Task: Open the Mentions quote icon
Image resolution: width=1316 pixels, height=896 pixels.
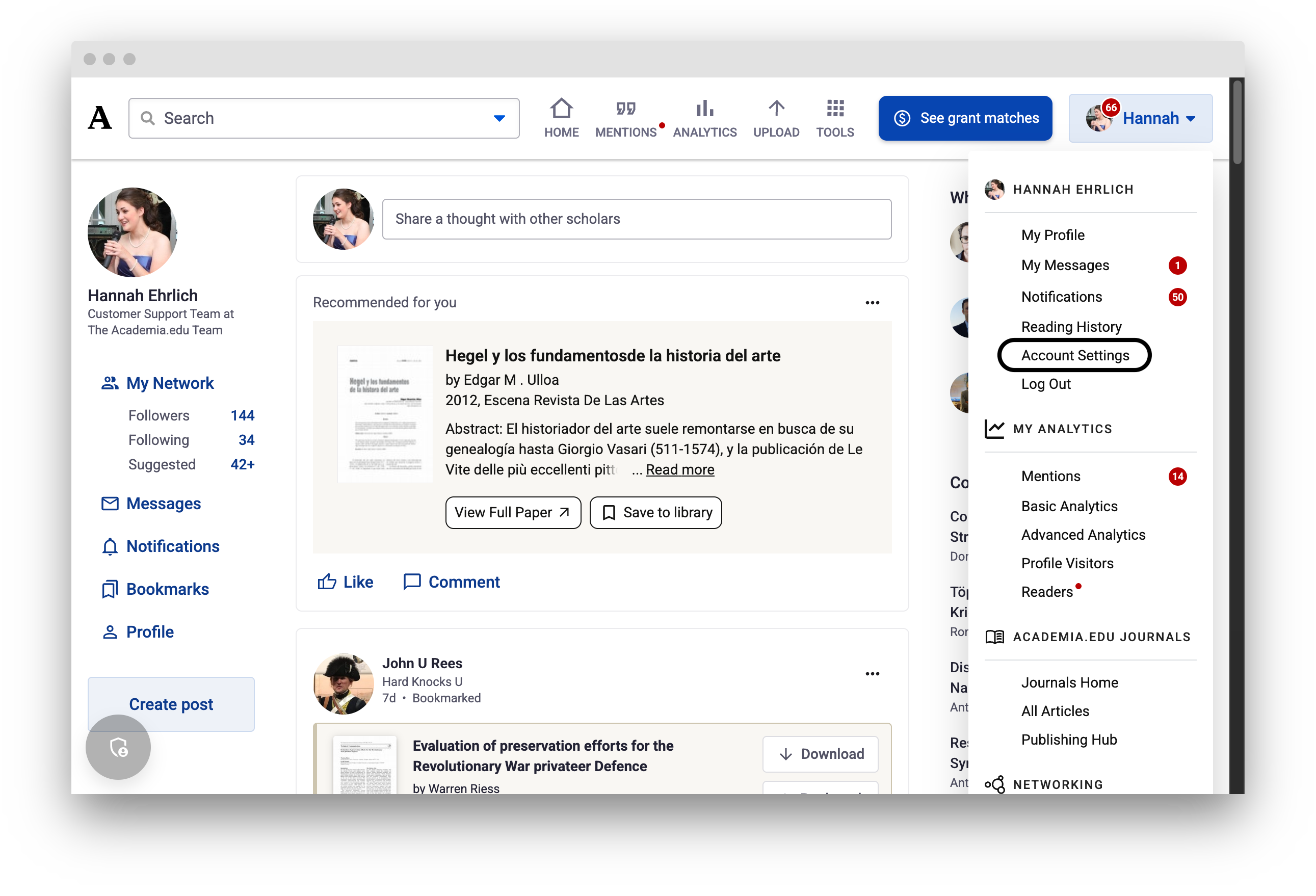Action: coord(625,109)
